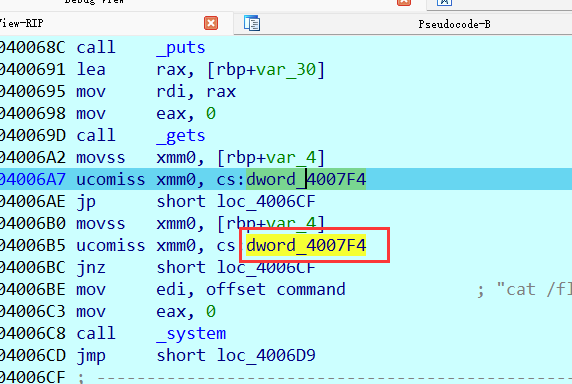Click eax operand at address 400698

(171, 113)
